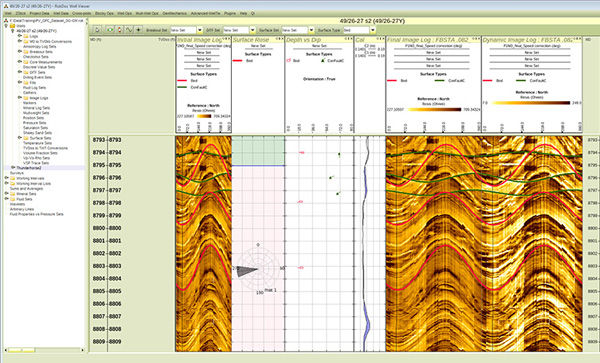Click the Breakout Sets folder icon
The image size is (600, 363).
click(26, 52)
